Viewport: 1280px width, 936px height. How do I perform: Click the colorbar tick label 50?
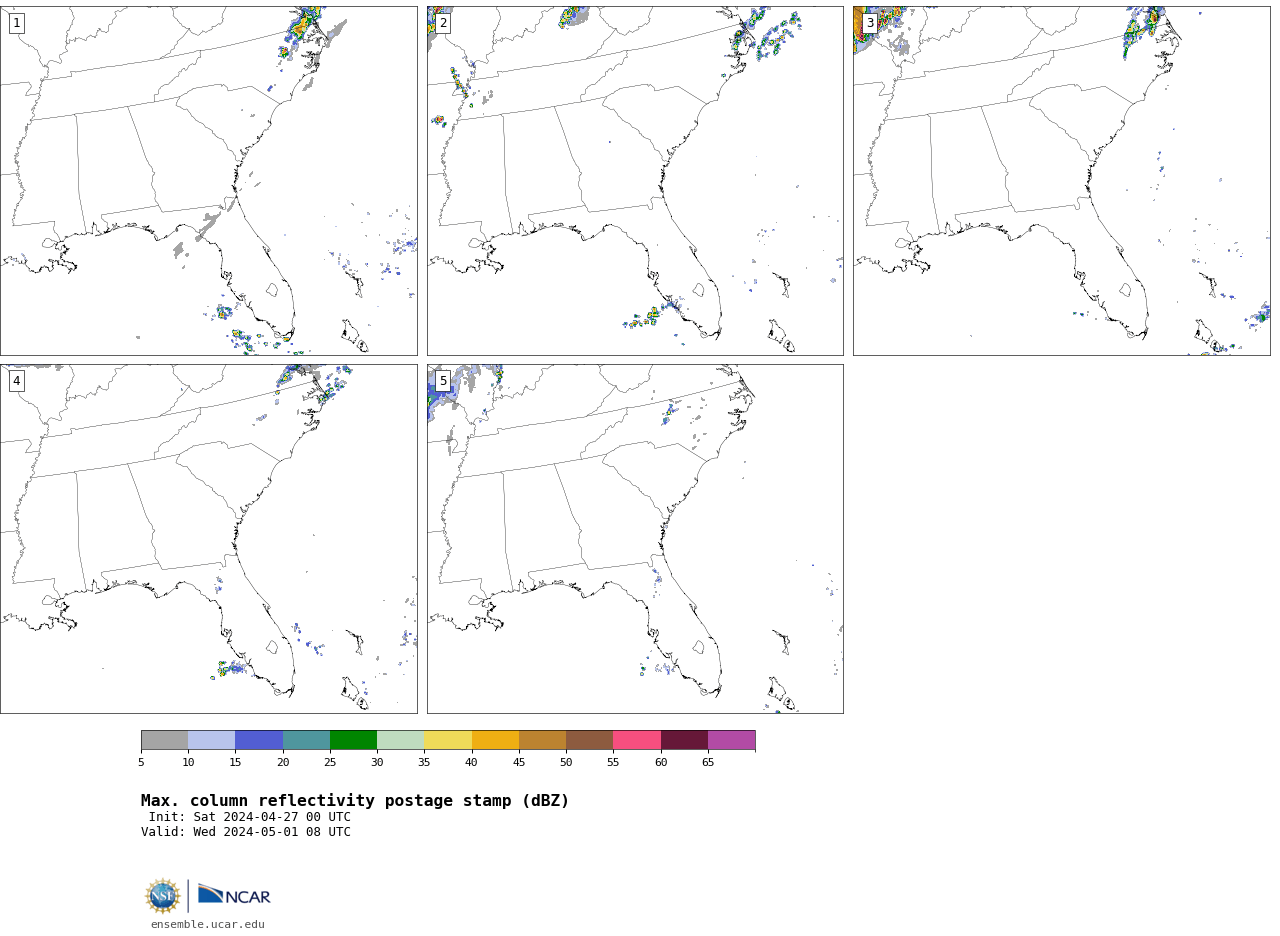tap(566, 763)
